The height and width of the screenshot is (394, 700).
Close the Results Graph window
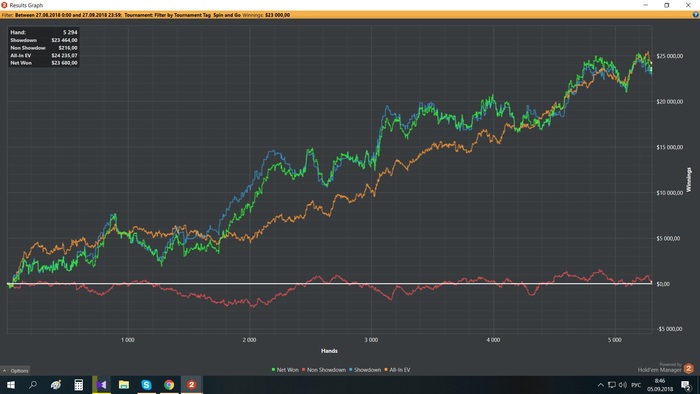pyautogui.click(x=688, y=5)
